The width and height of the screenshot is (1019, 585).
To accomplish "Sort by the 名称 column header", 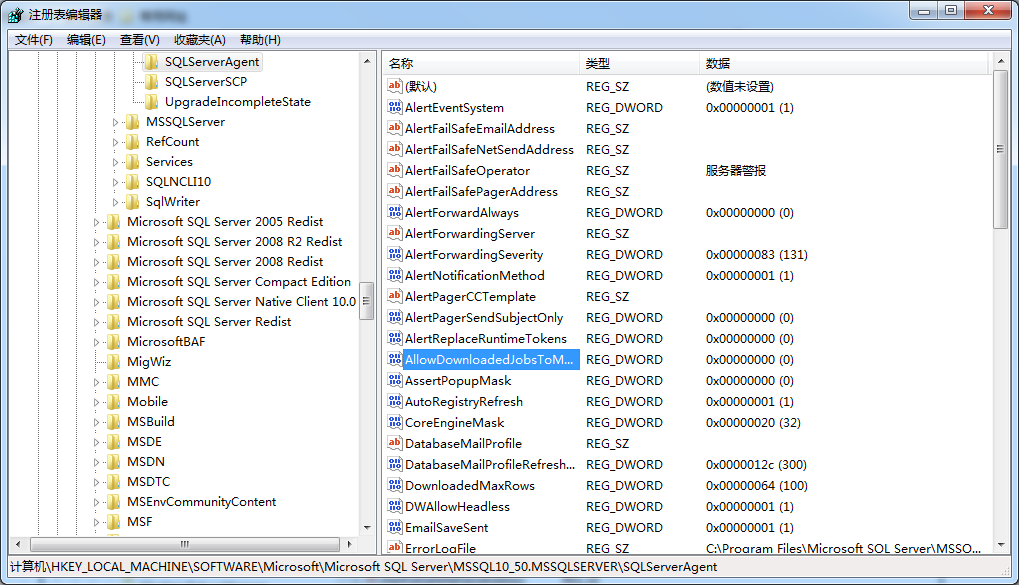I will click(401, 63).
